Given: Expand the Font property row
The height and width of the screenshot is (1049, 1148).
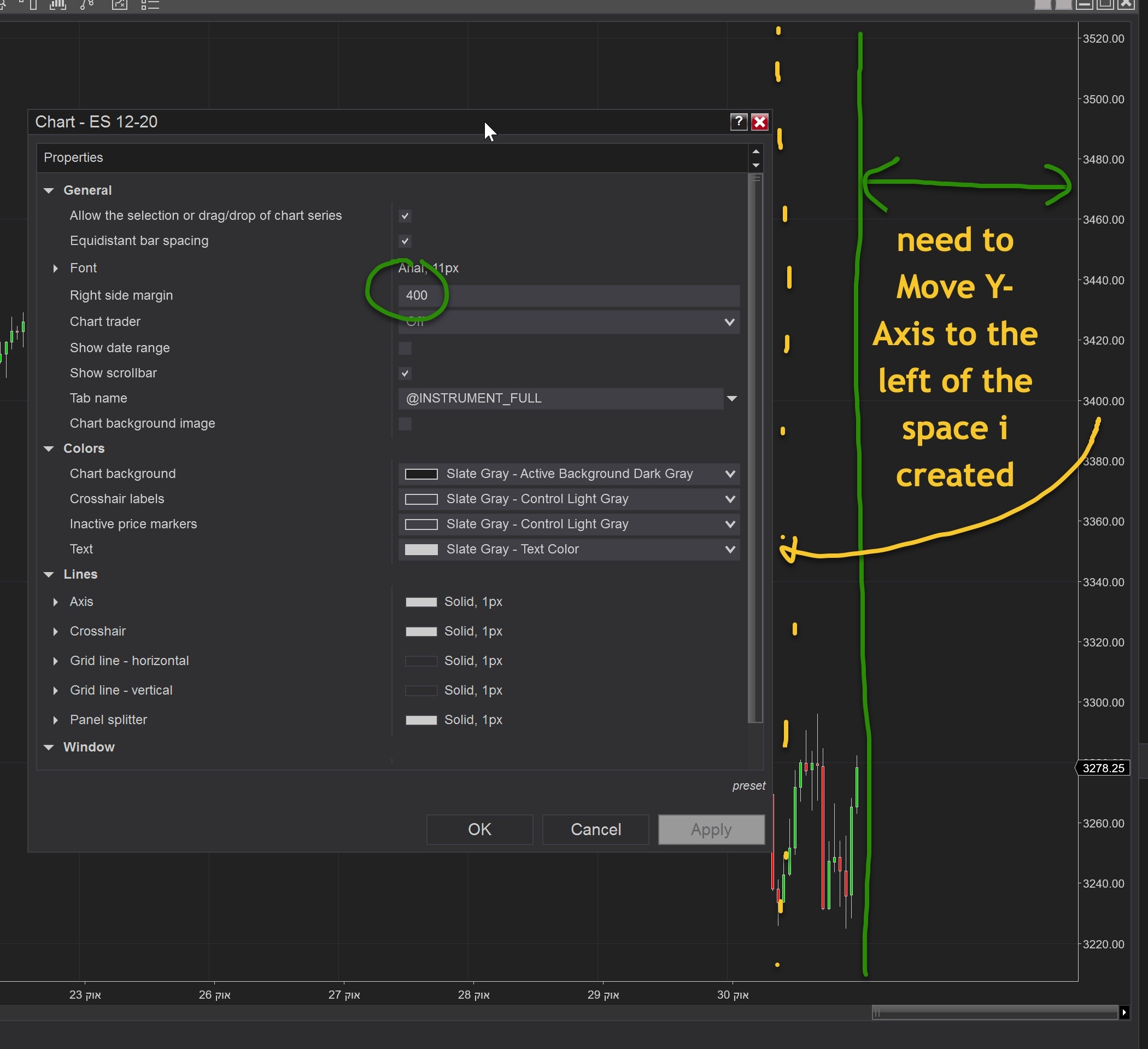Looking at the screenshot, I should coord(56,268).
